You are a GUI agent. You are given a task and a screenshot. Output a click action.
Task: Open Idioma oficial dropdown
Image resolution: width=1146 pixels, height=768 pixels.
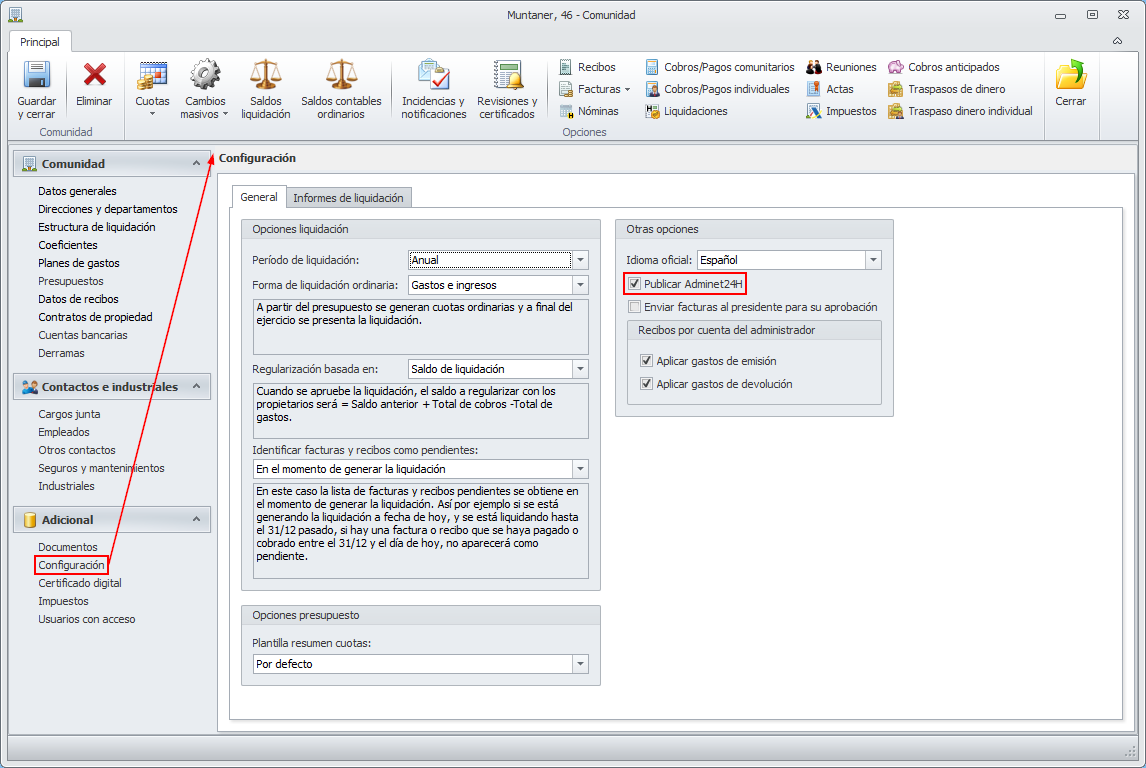(x=873, y=260)
